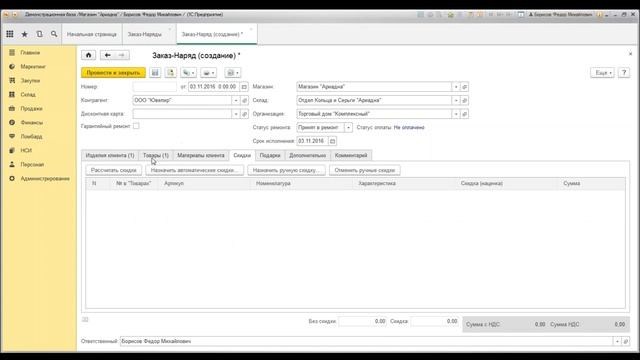Click Назначить ручную скидку button
The height and width of the screenshot is (360, 640).
287,170
